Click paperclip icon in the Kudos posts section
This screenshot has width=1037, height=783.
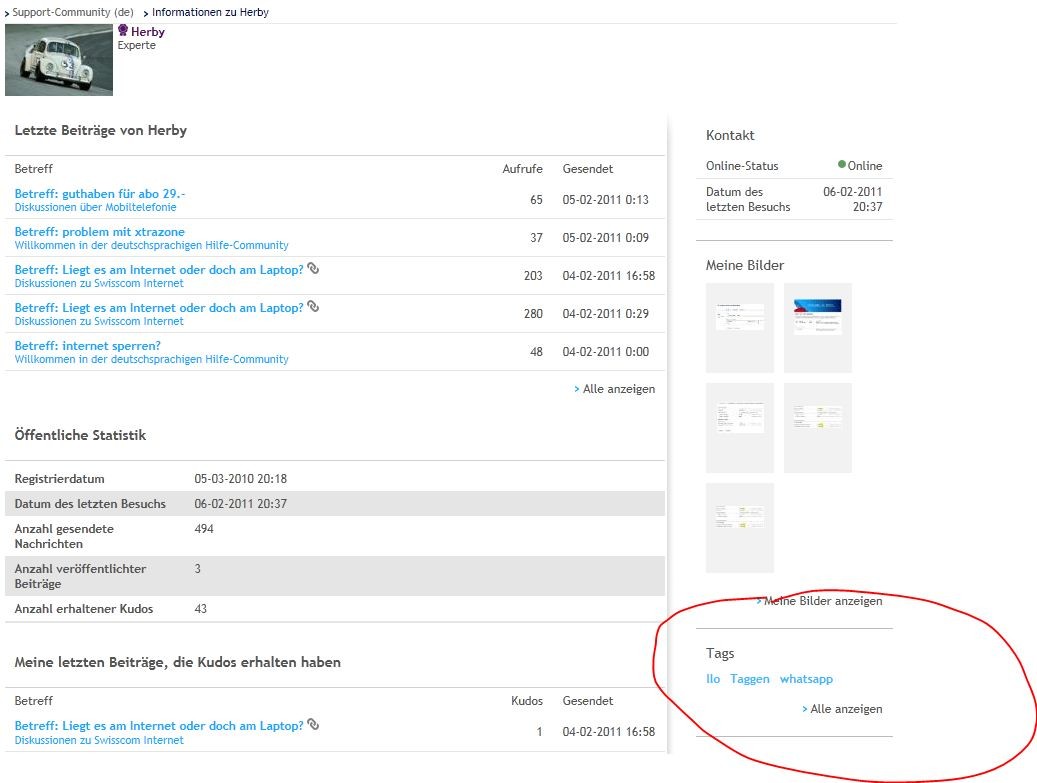313,725
